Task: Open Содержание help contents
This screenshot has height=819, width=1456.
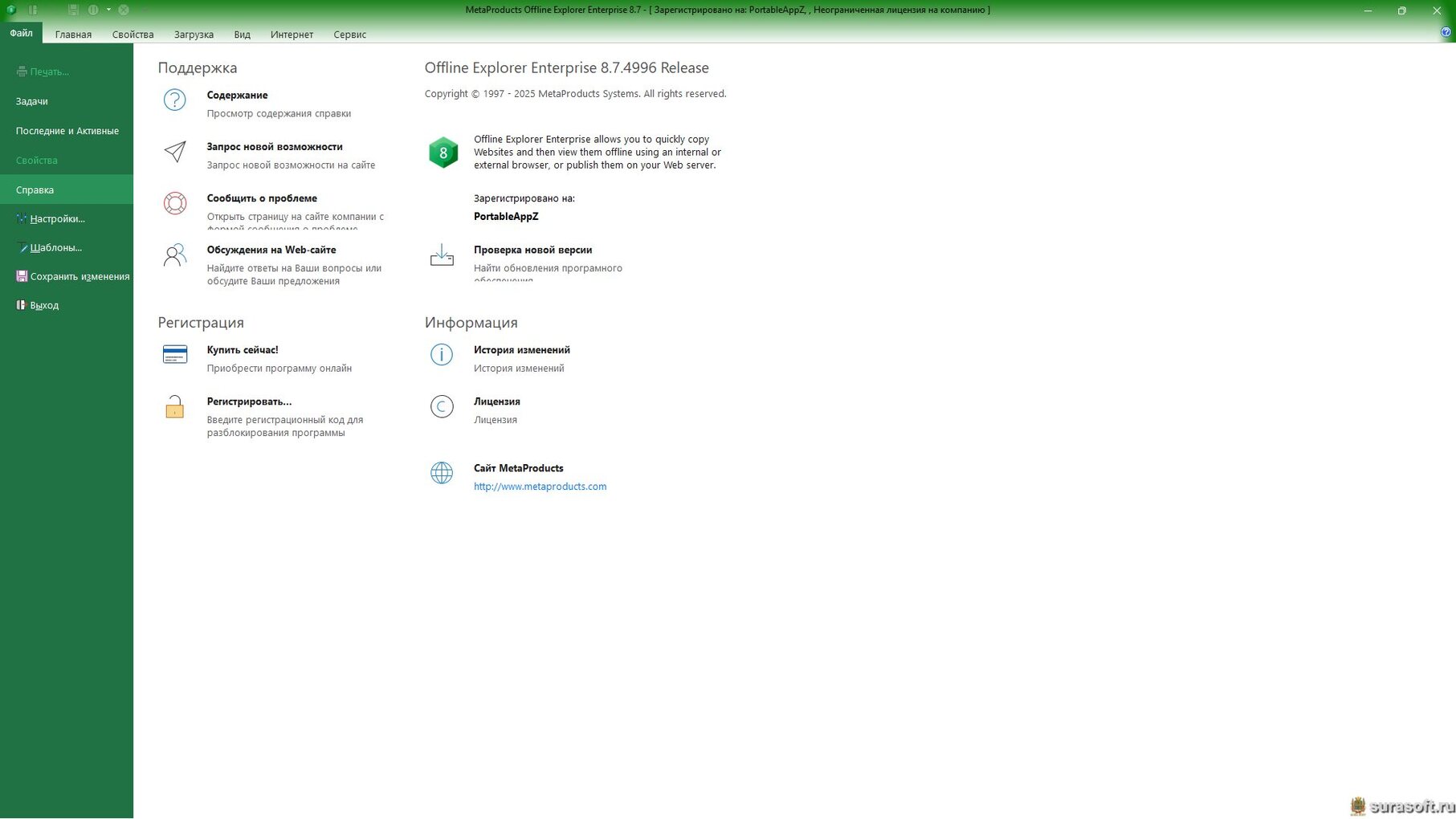Action: [237, 95]
